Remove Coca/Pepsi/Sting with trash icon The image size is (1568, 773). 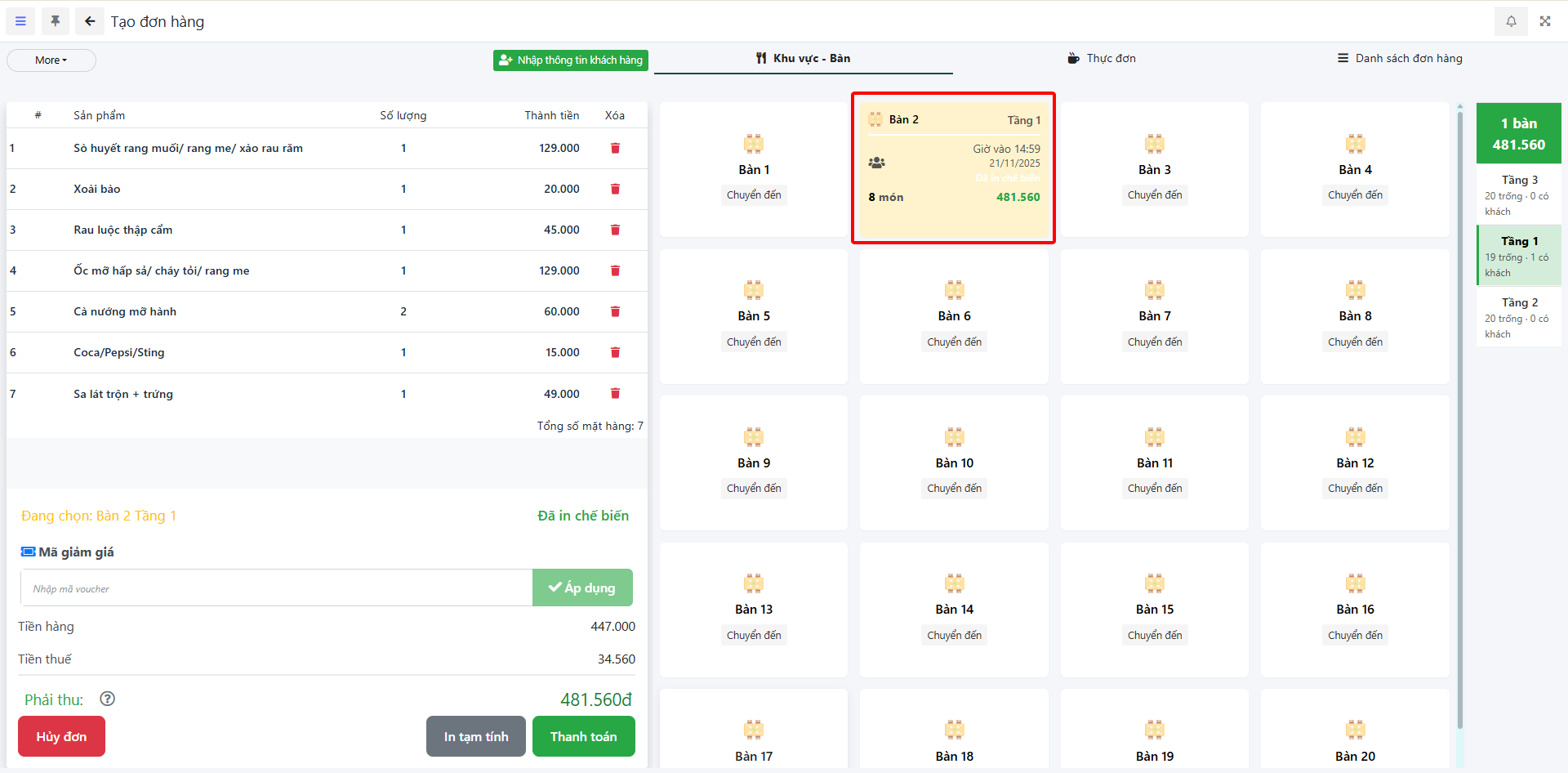[x=615, y=352]
